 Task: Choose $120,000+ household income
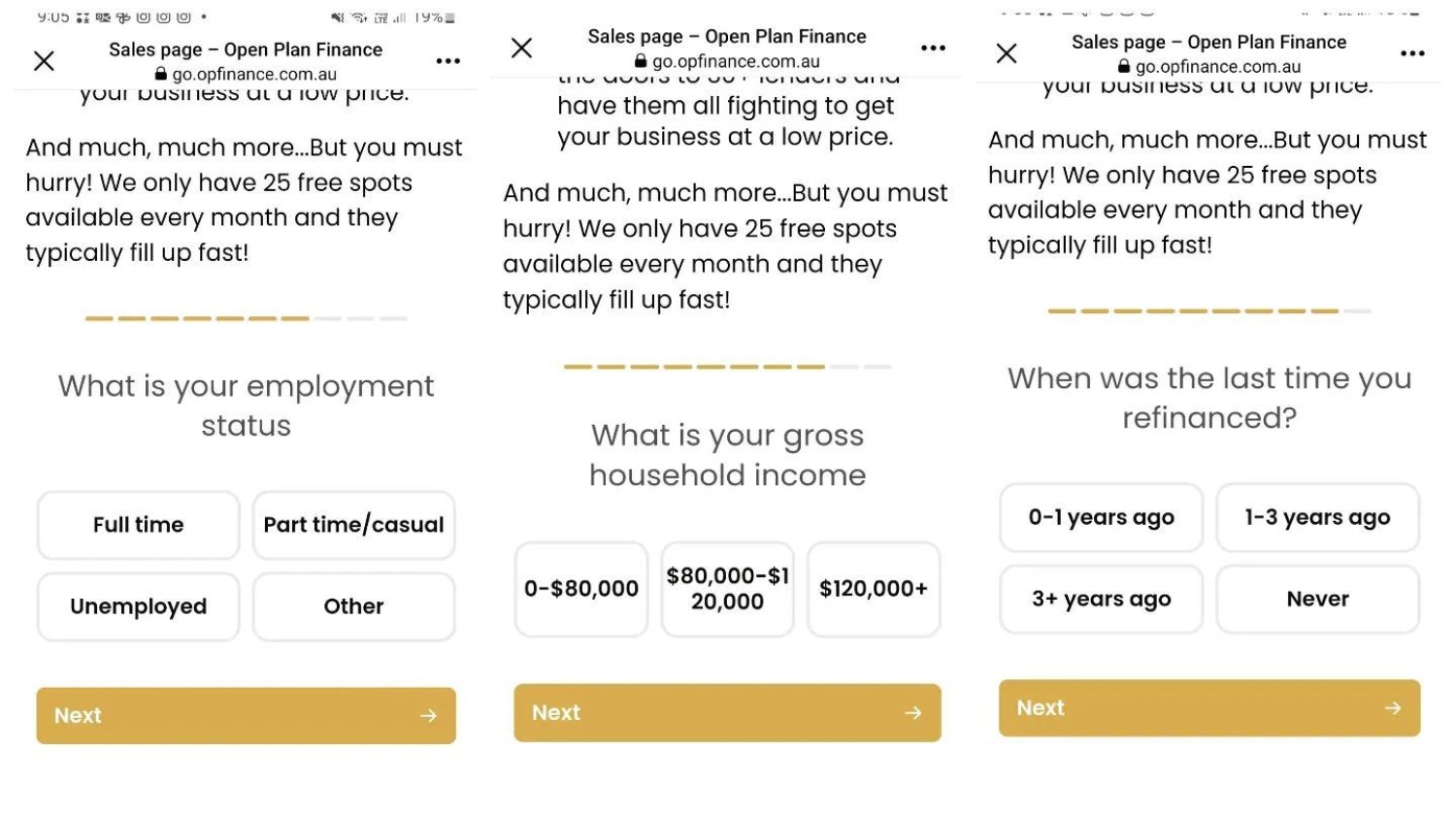tap(874, 589)
